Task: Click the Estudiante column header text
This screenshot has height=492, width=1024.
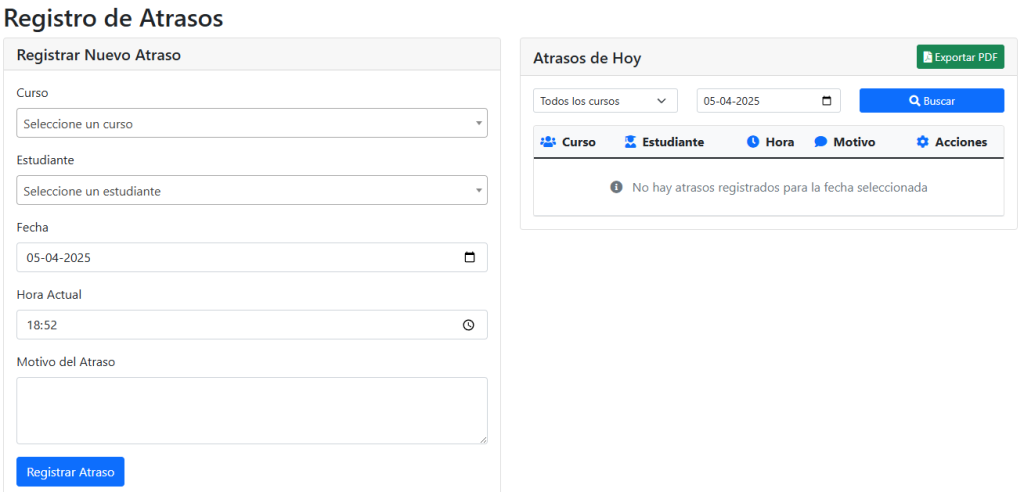Action: pos(673,142)
